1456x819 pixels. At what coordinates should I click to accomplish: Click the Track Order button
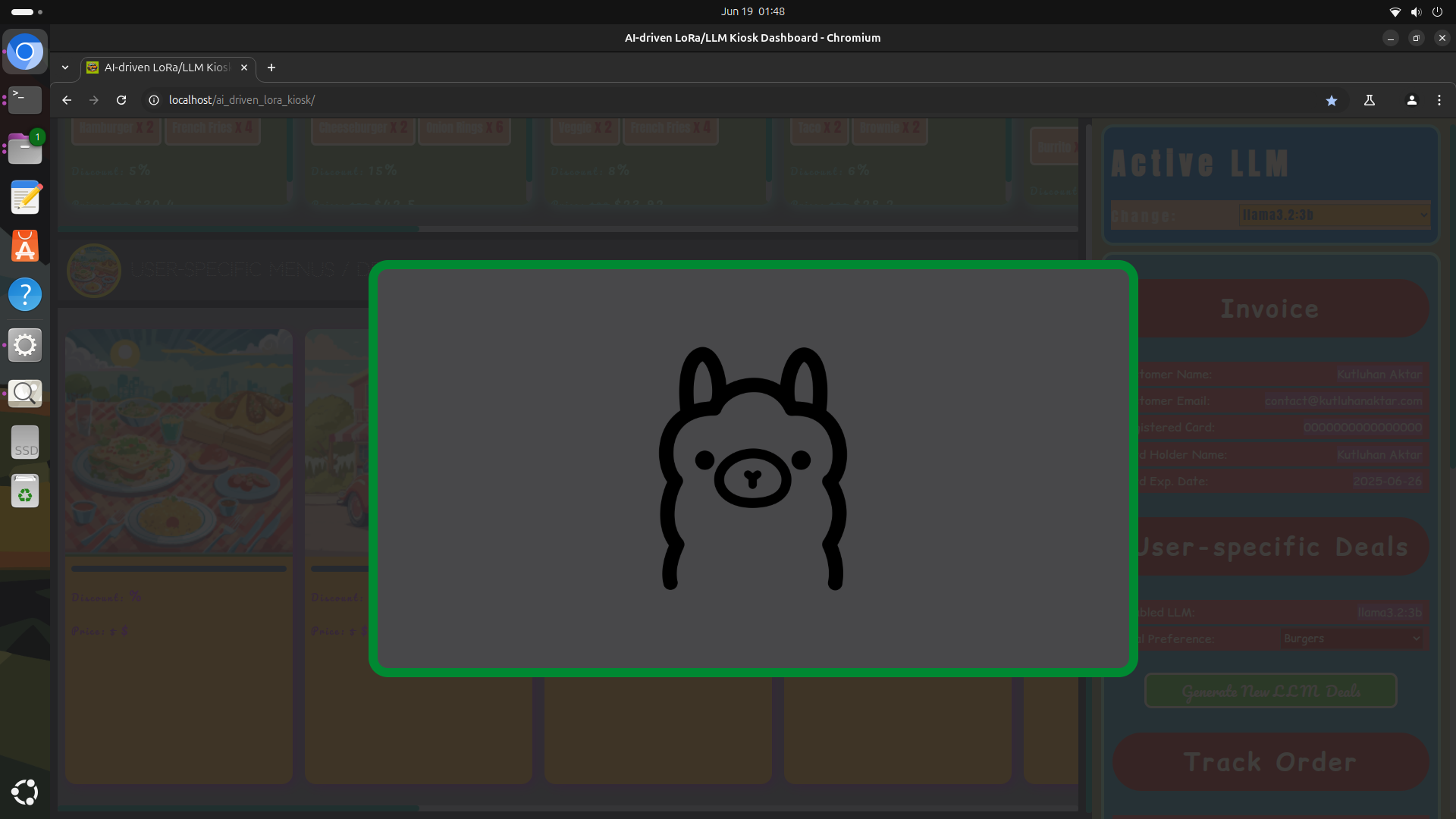click(x=1270, y=762)
